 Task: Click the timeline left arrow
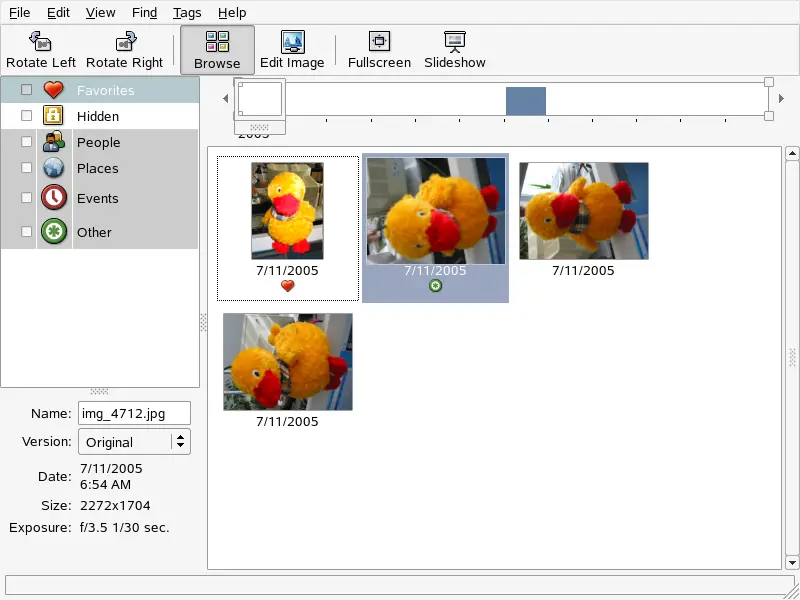(225, 99)
